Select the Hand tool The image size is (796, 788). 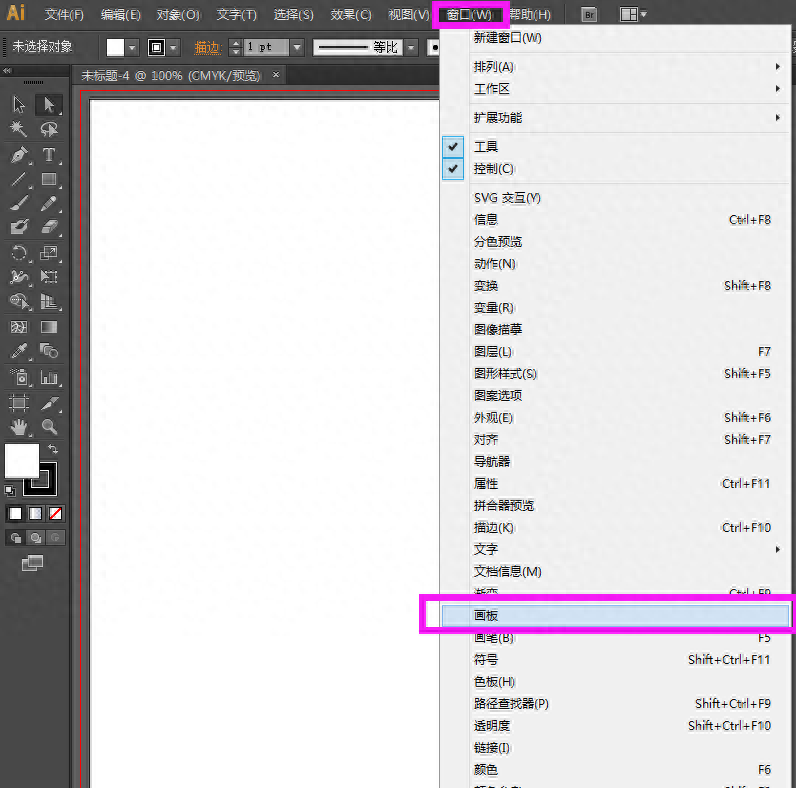click(x=19, y=427)
